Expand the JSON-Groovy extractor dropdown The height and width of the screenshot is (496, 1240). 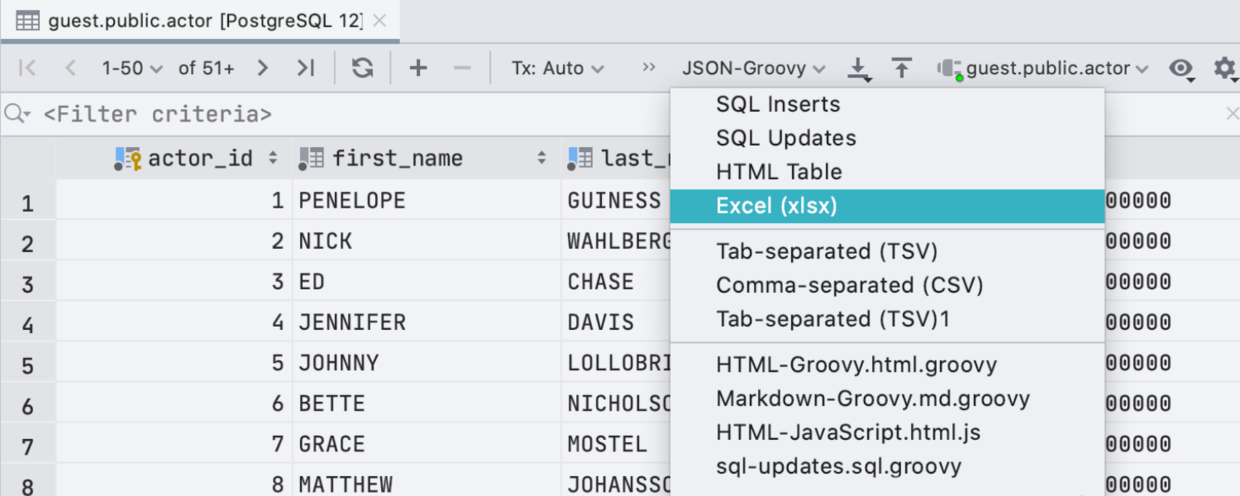(753, 68)
